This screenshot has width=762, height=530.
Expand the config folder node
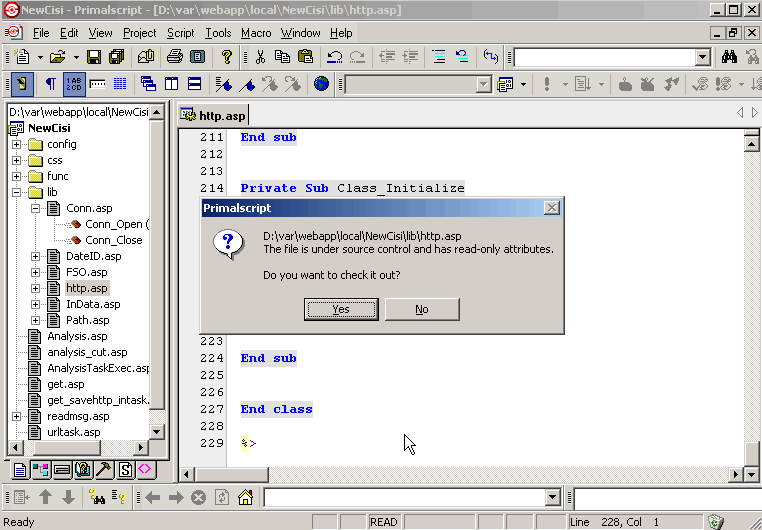[17, 144]
